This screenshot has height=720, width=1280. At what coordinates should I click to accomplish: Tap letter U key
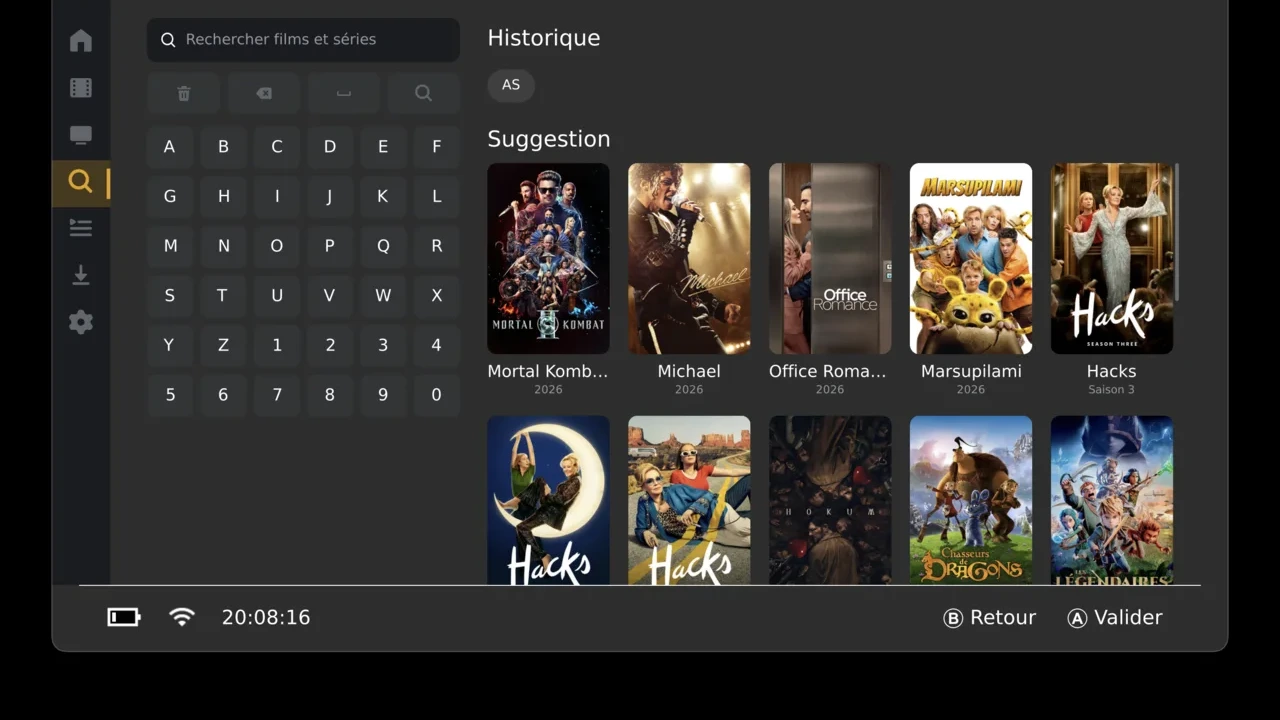coord(277,296)
